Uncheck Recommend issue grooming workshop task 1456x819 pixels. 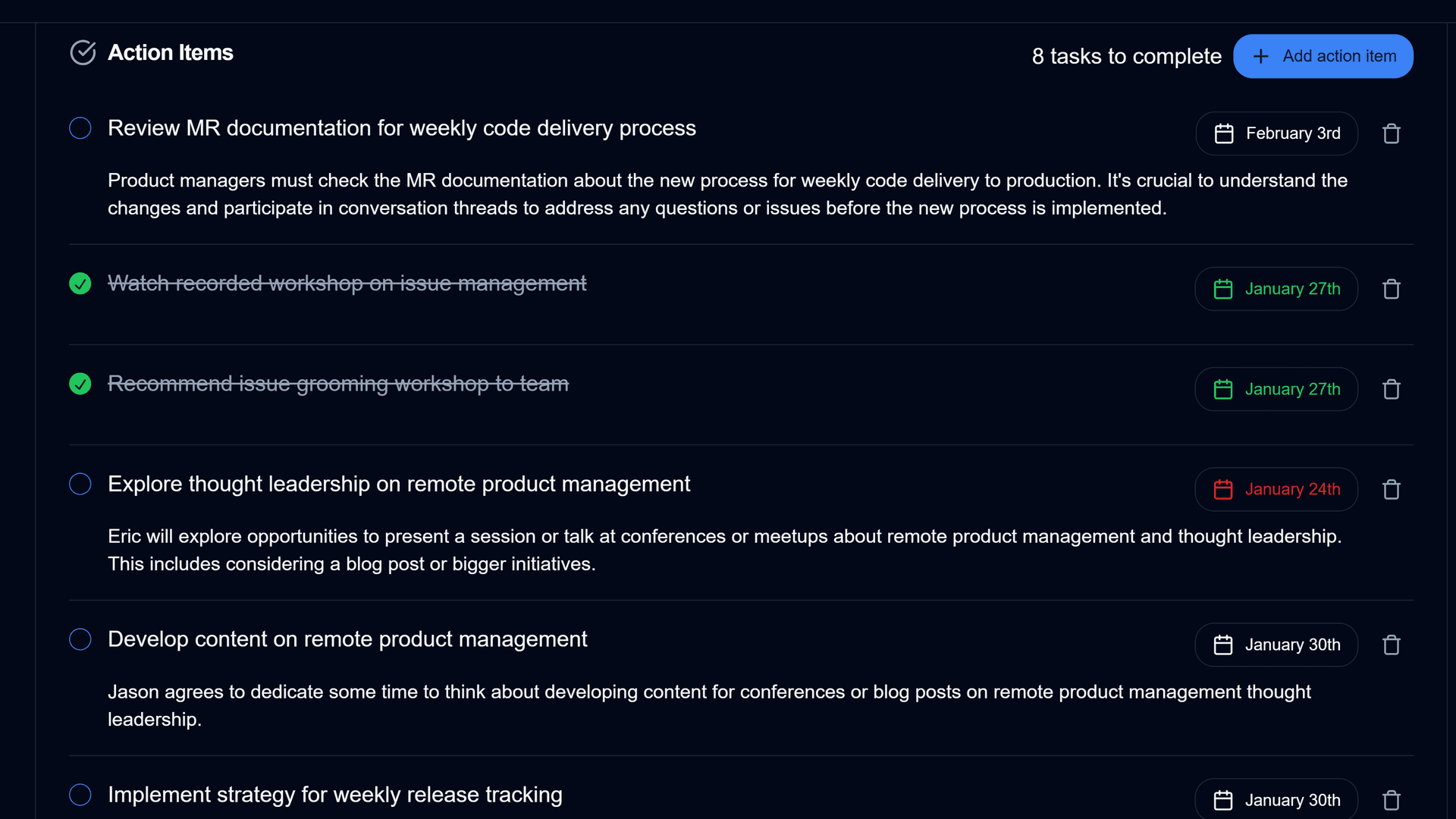pos(80,384)
